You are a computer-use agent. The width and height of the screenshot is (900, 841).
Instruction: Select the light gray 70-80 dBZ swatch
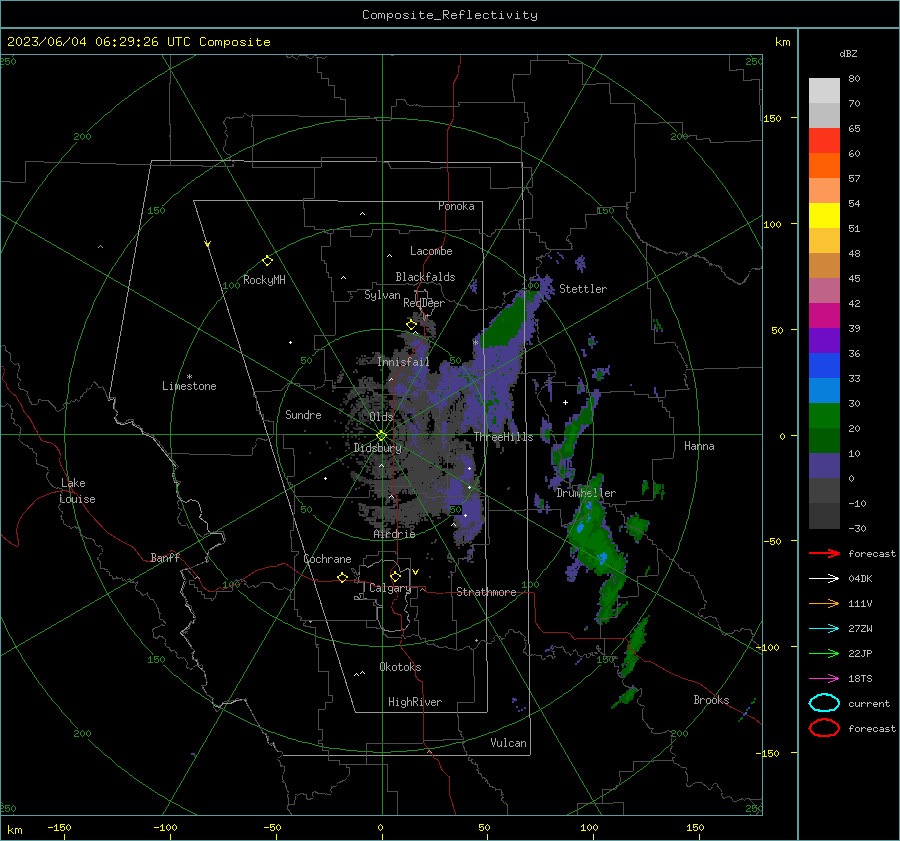[824, 91]
